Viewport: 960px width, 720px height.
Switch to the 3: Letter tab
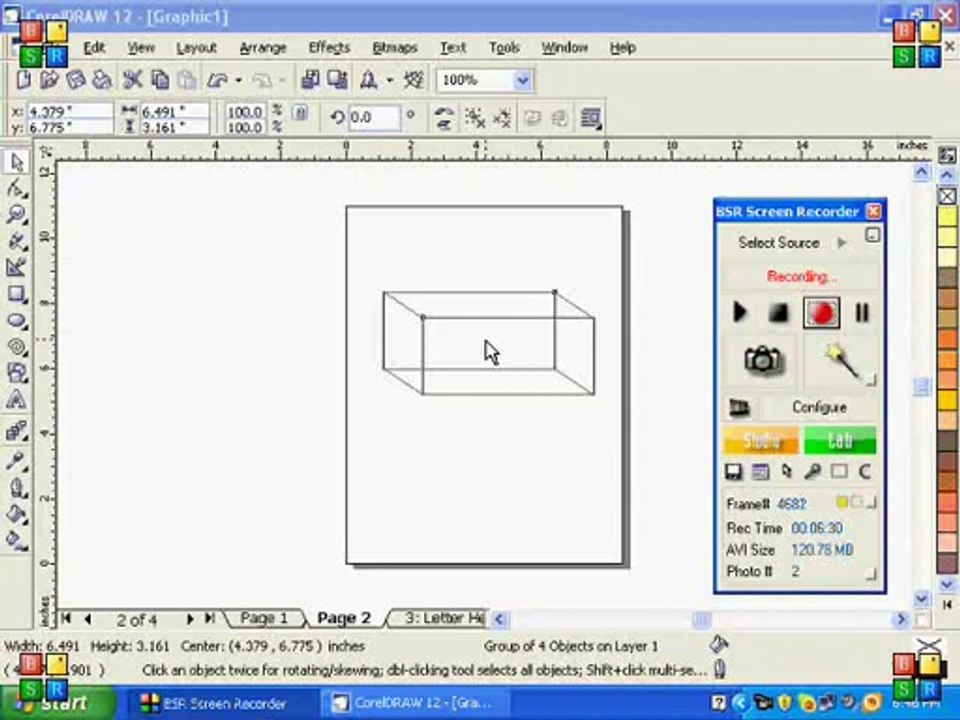442,618
